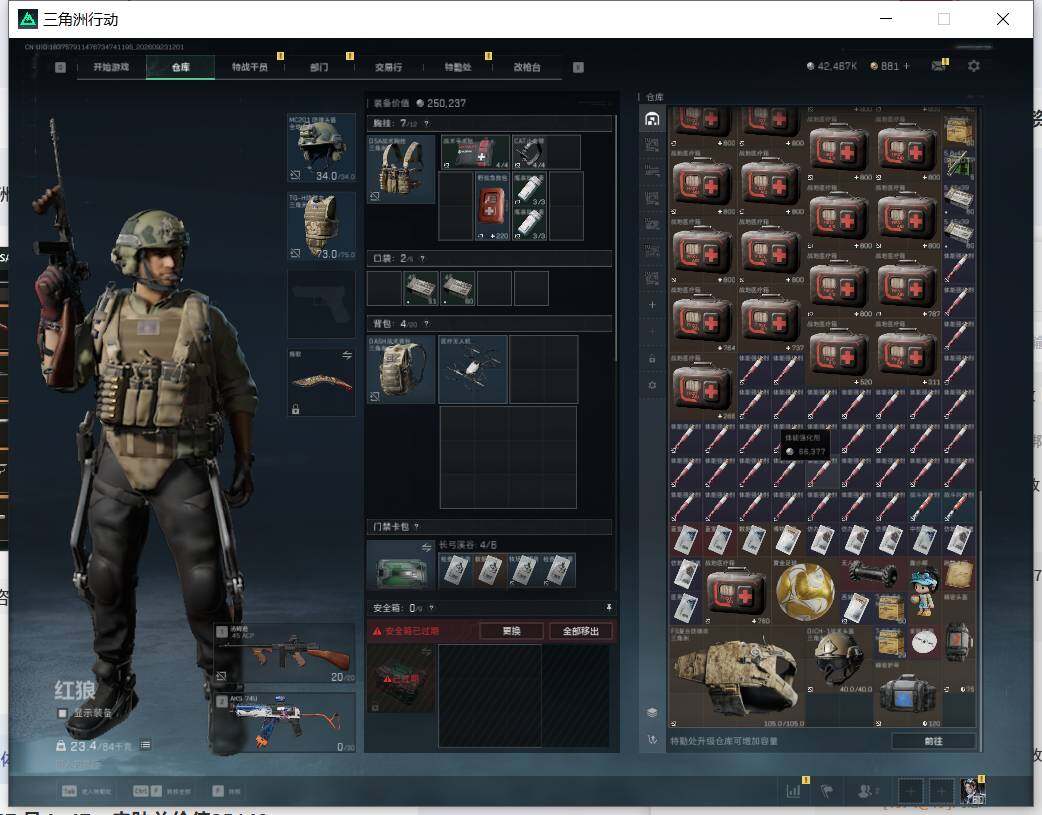Click the pin icon on safe box header
This screenshot has width=1042, height=815.
pos(608,608)
